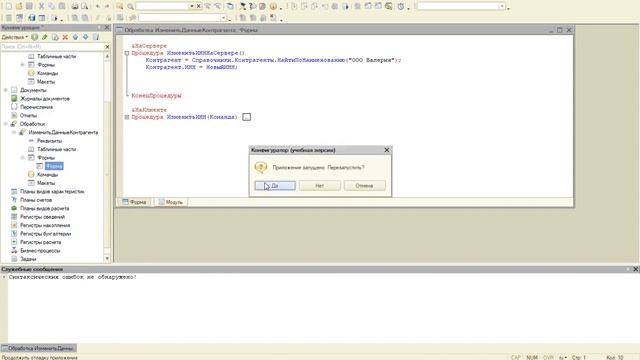Click the Cut scissors toolbar icon
Screen dimensions: 640x360
(41, 6)
